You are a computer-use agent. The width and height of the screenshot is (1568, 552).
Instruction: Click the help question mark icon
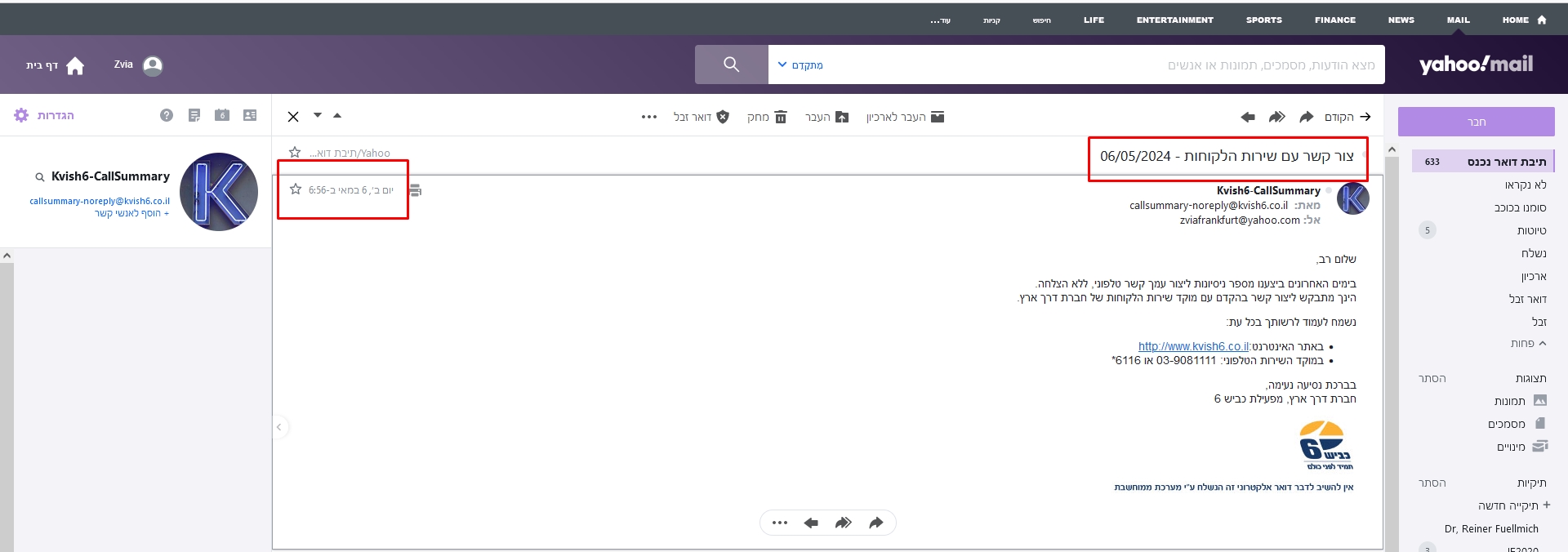click(167, 116)
